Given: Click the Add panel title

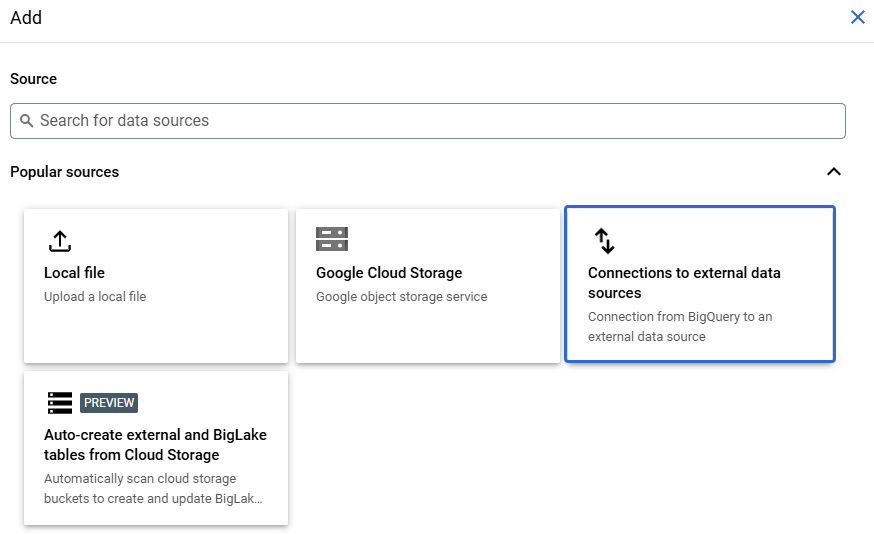Looking at the screenshot, I should pyautogui.click(x=26, y=18).
